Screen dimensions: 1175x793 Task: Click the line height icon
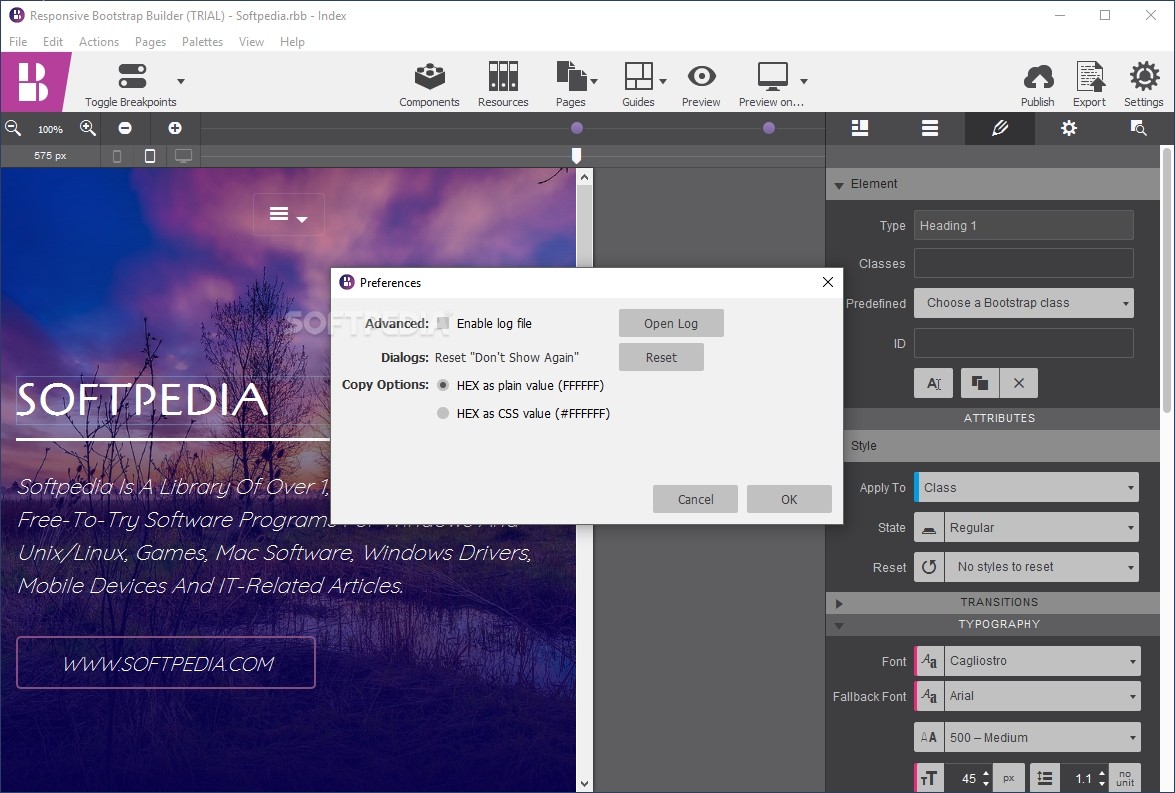pos(1045,778)
